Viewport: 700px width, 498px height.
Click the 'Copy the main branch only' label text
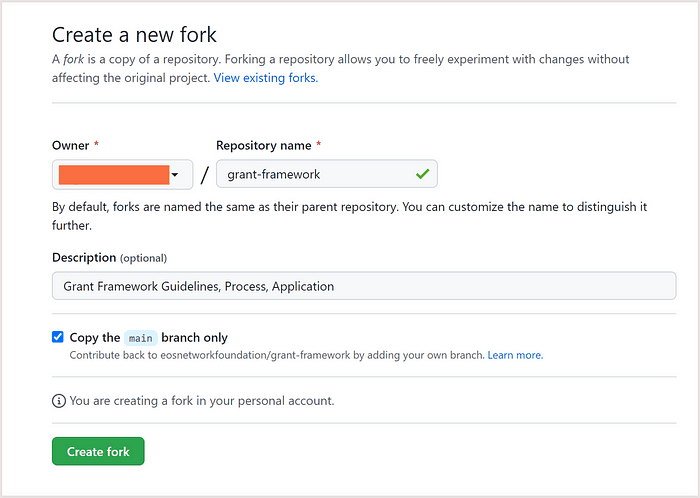pos(148,338)
